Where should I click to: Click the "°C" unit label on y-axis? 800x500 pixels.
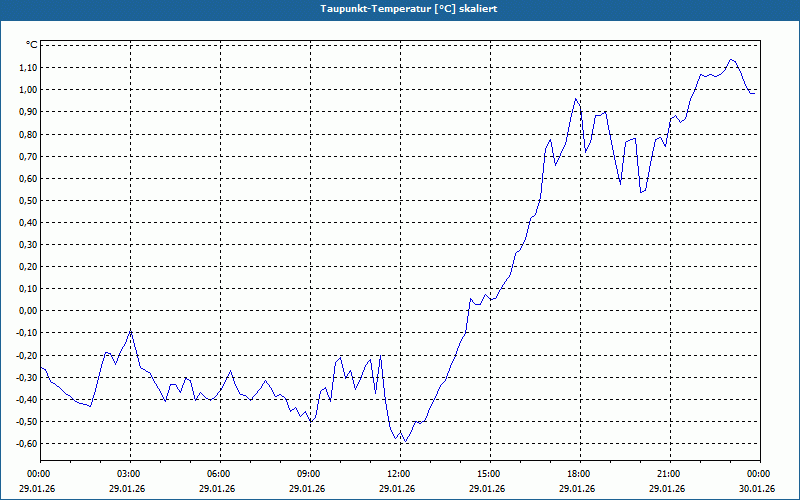32,45
